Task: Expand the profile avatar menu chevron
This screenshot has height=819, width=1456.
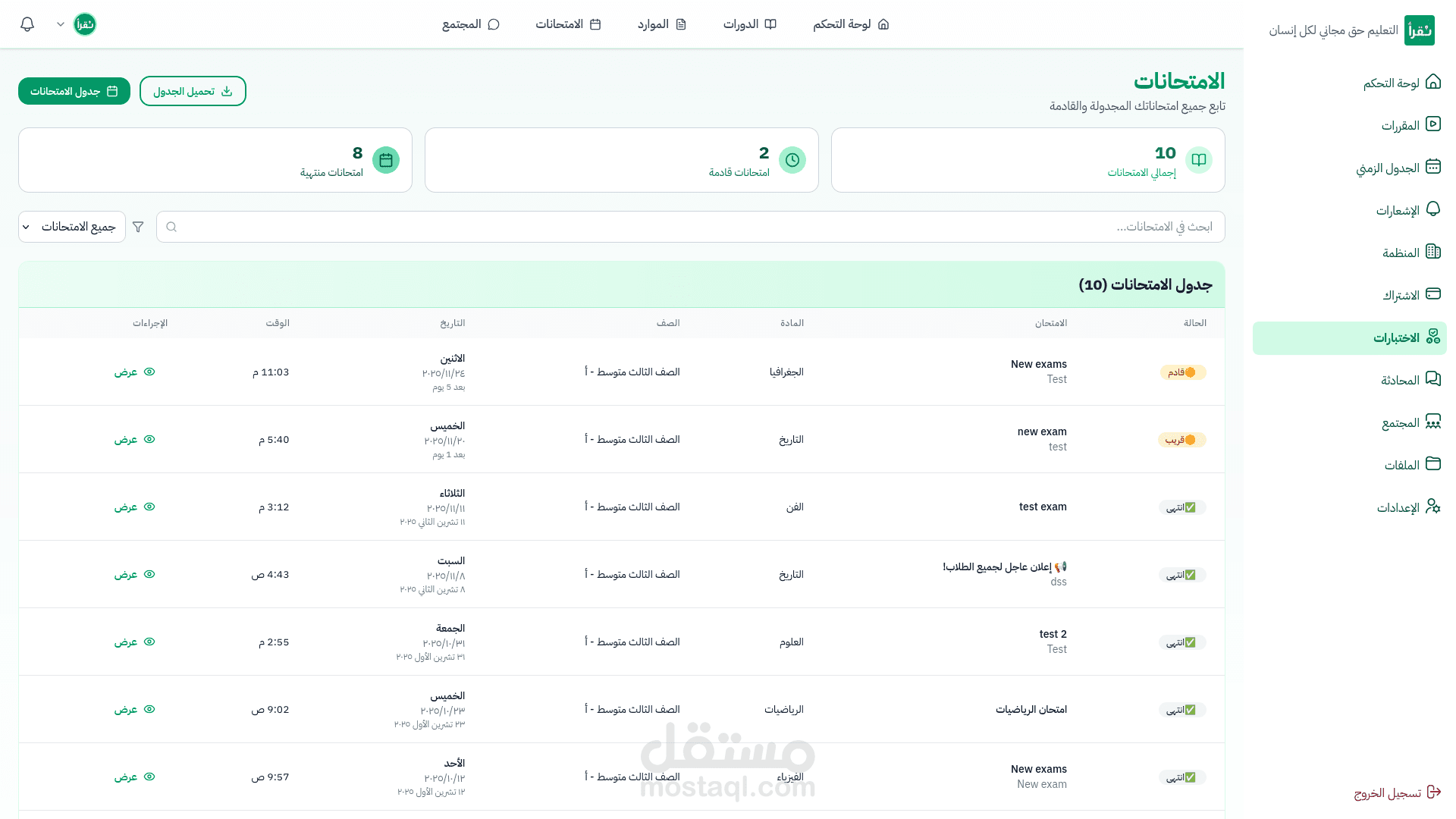Action: [x=61, y=24]
